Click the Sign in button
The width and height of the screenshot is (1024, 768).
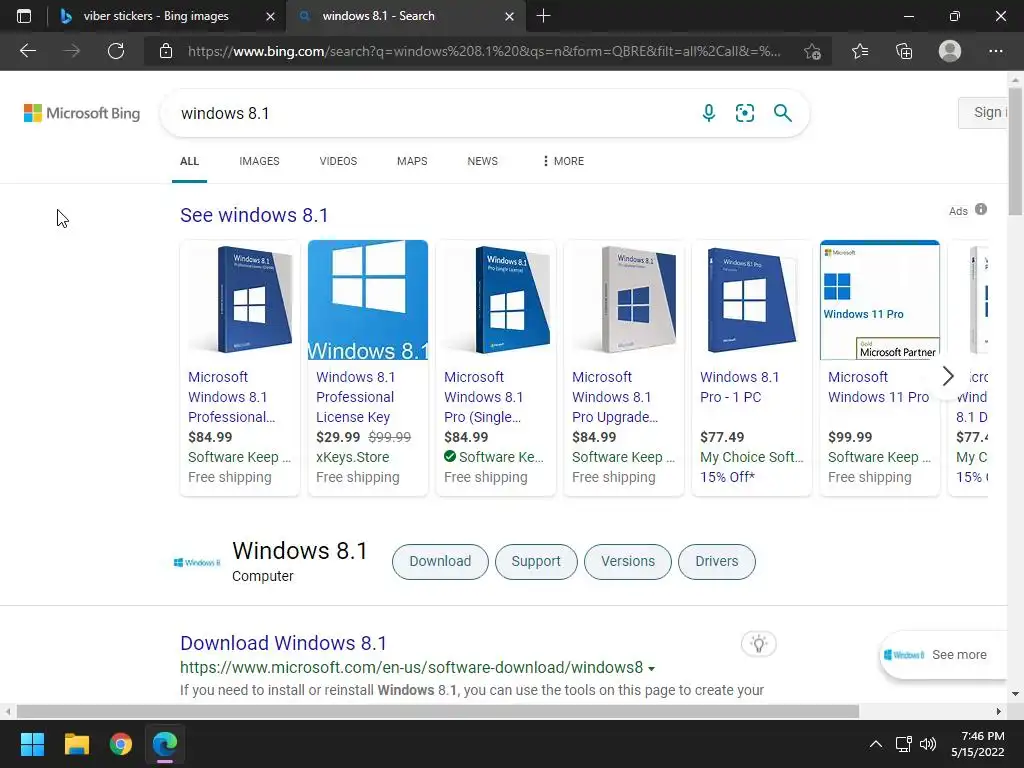pyautogui.click(x=984, y=112)
